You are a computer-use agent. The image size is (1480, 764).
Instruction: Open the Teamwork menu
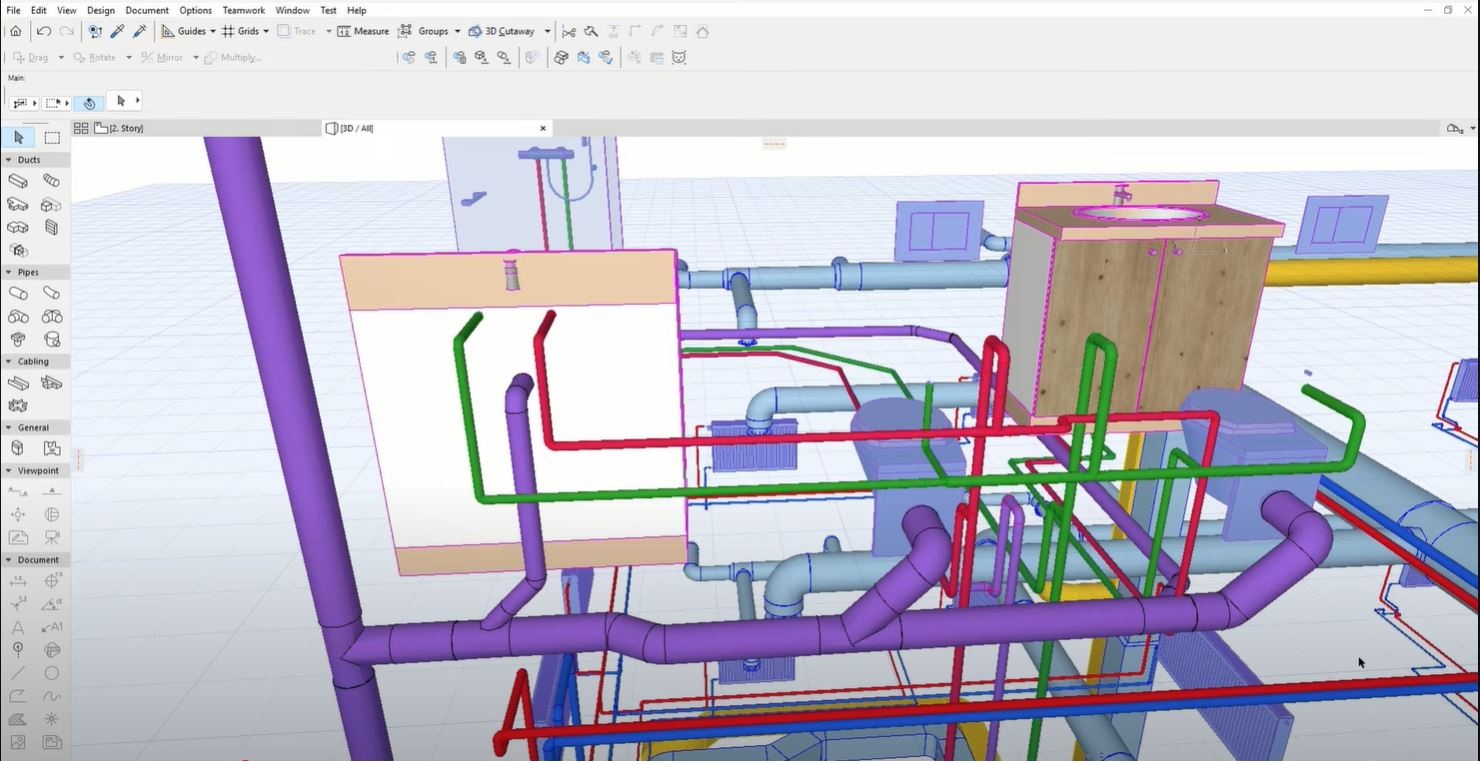[x=243, y=10]
